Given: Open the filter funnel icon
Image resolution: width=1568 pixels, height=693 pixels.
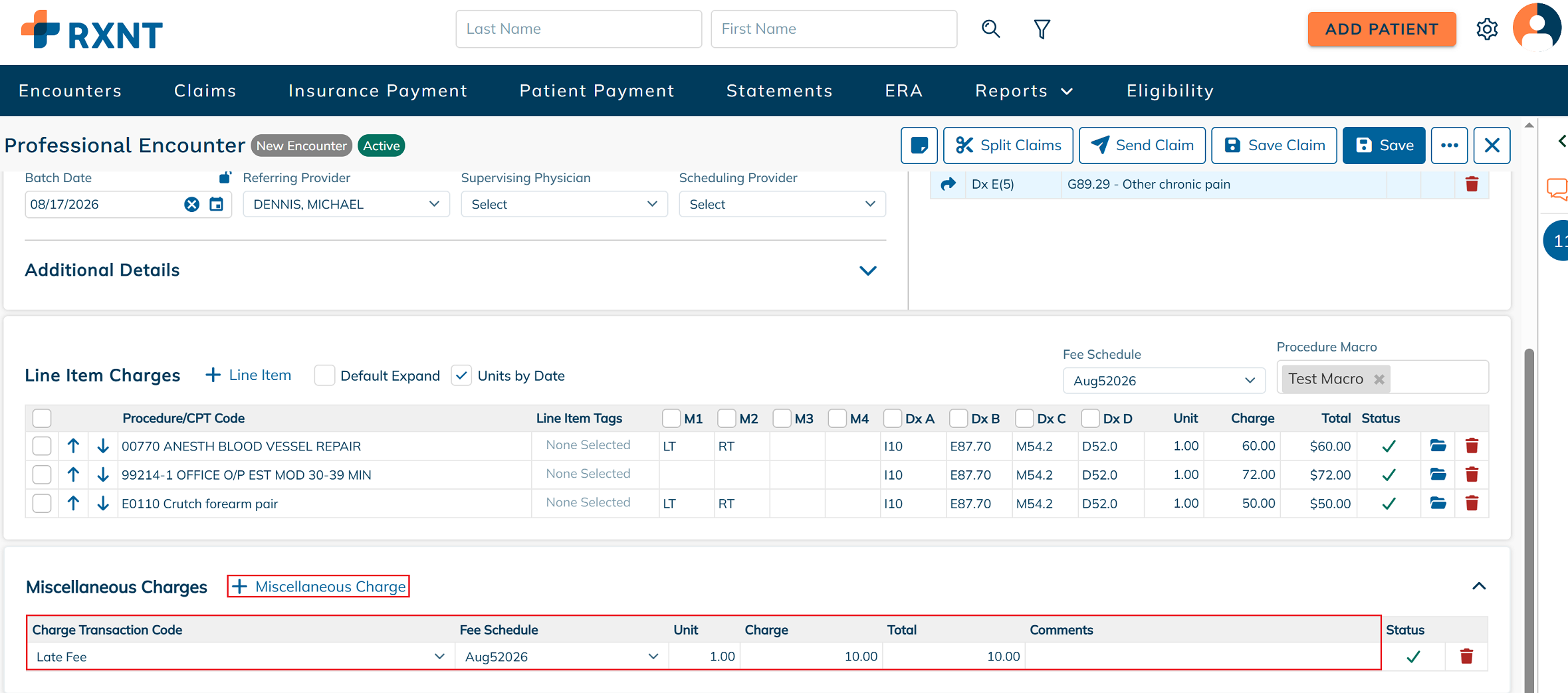Looking at the screenshot, I should (x=1042, y=29).
